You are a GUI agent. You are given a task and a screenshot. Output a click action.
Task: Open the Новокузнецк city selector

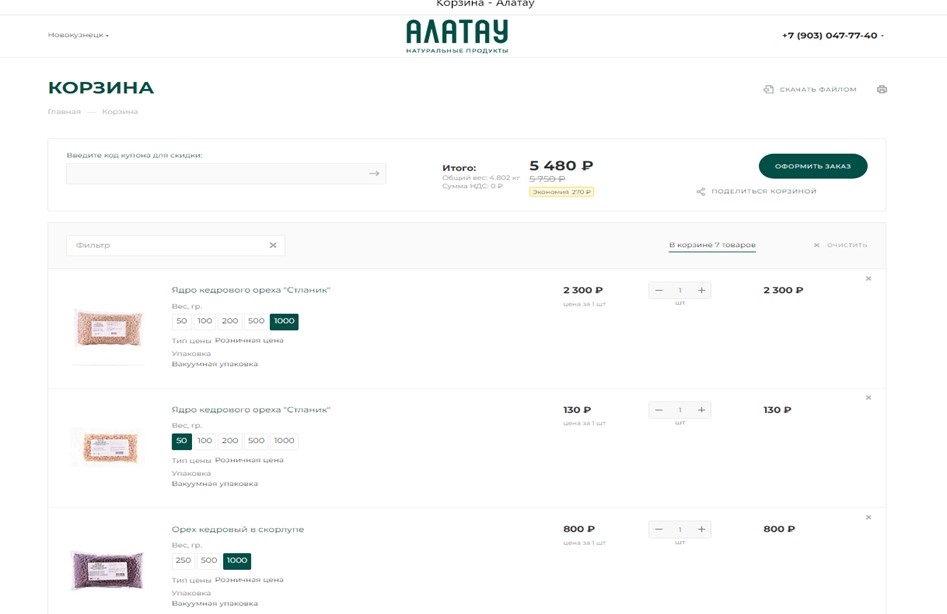pos(76,33)
